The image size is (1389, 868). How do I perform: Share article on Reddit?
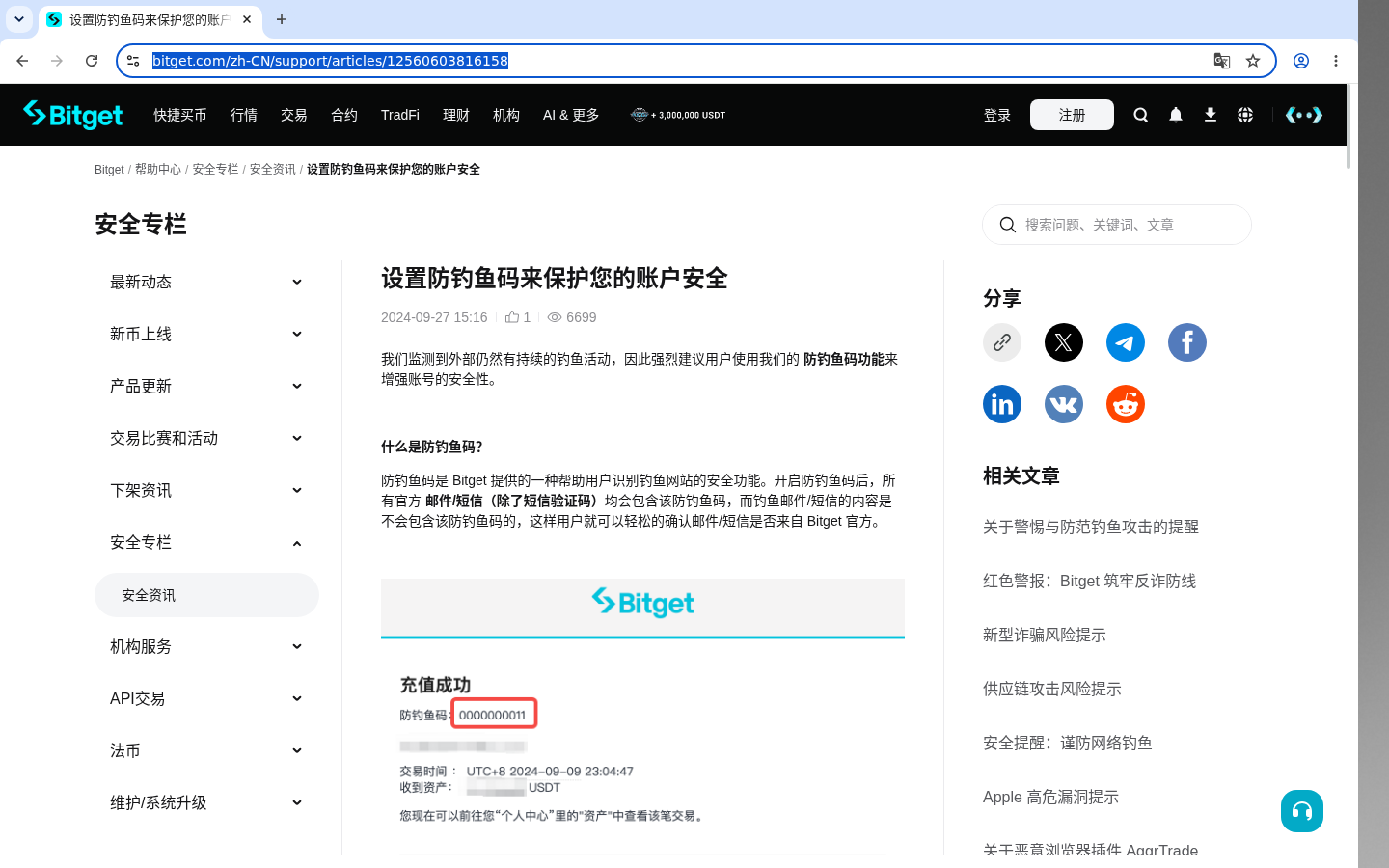click(1126, 404)
